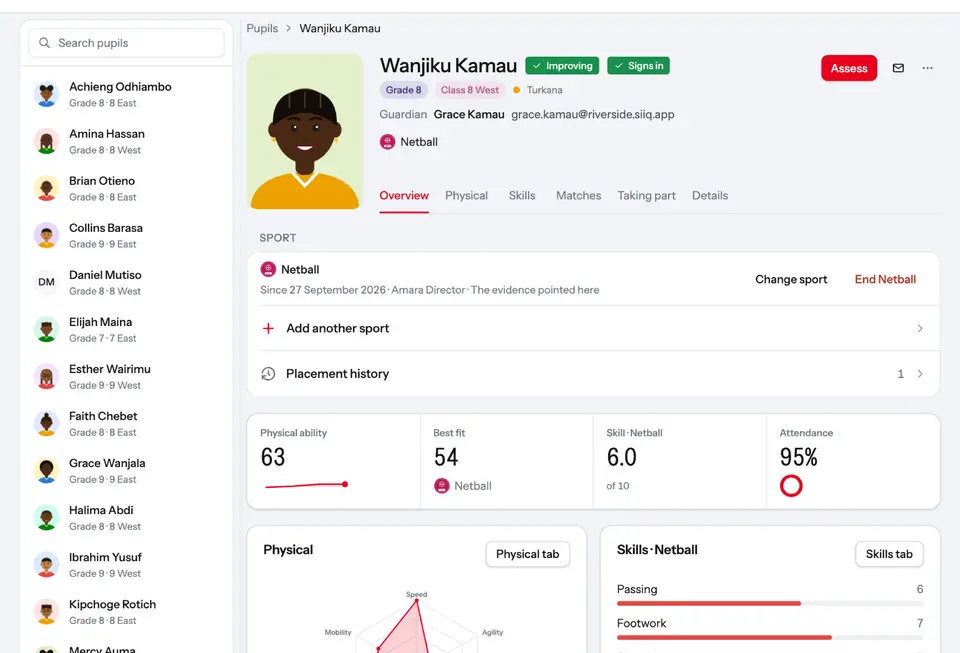The image size is (960, 653).
Task: Click Faith Chebet's avatar
Action: coord(47,424)
